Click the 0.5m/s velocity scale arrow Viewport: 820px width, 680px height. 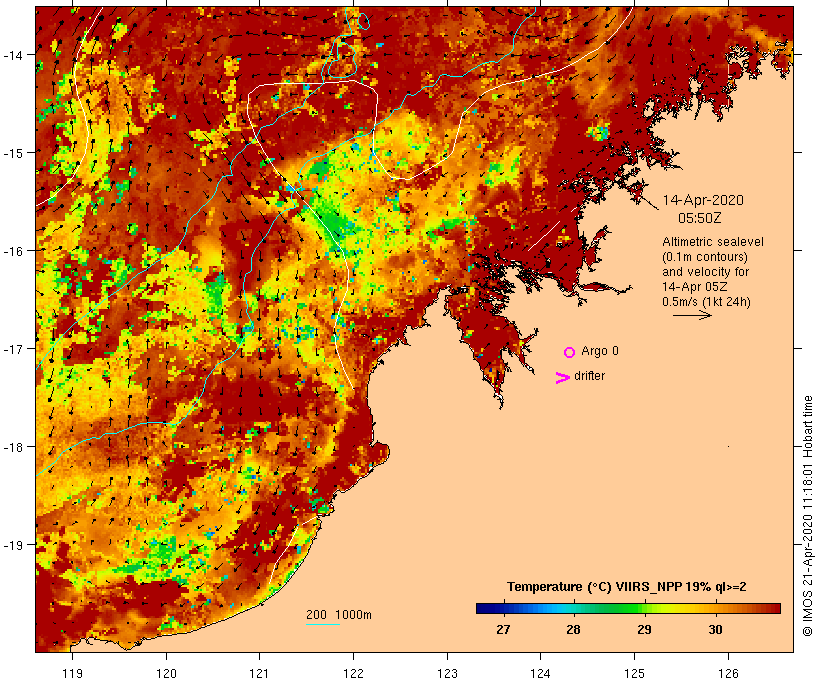coord(692,315)
